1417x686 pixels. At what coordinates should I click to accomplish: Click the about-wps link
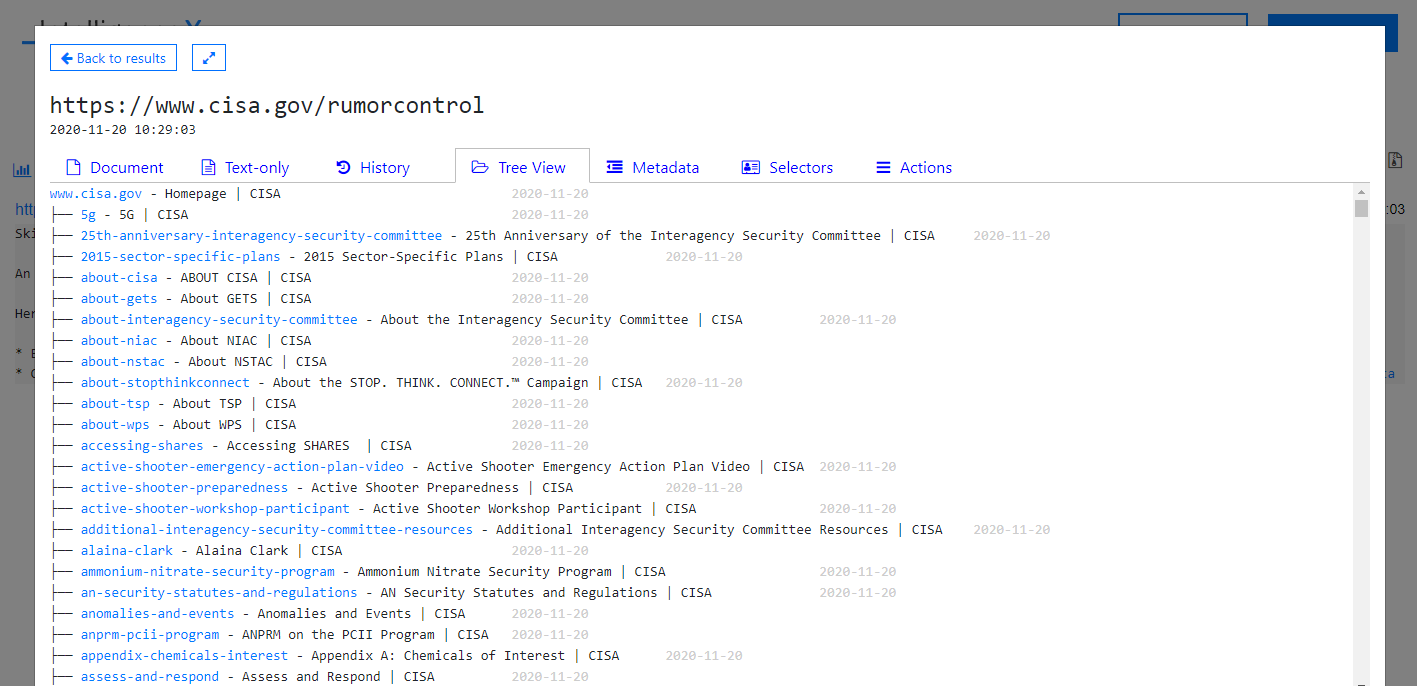(115, 425)
